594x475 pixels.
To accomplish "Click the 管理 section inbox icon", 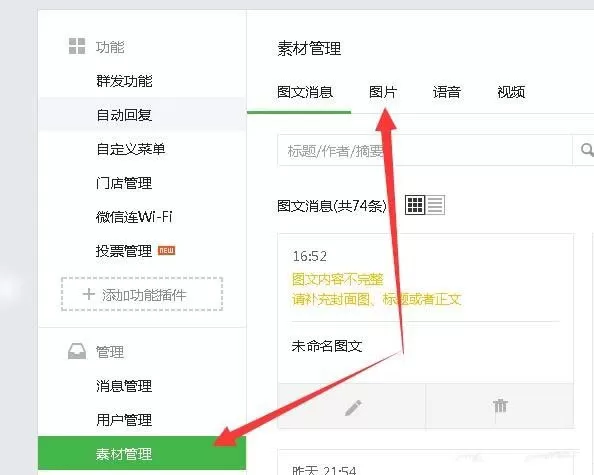I will pos(77,351).
